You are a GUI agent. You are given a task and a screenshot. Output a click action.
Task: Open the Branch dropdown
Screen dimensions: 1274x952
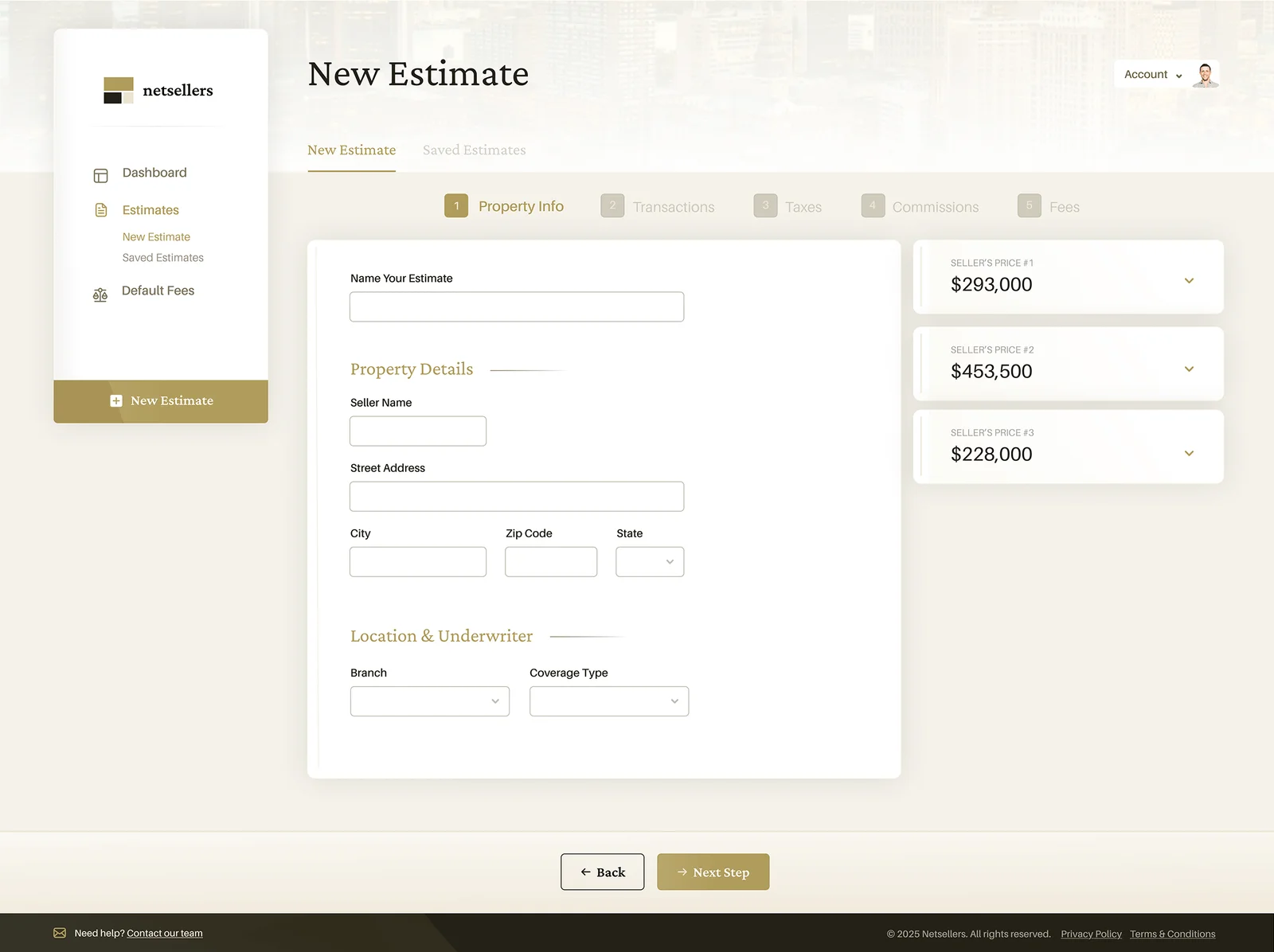click(x=429, y=701)
